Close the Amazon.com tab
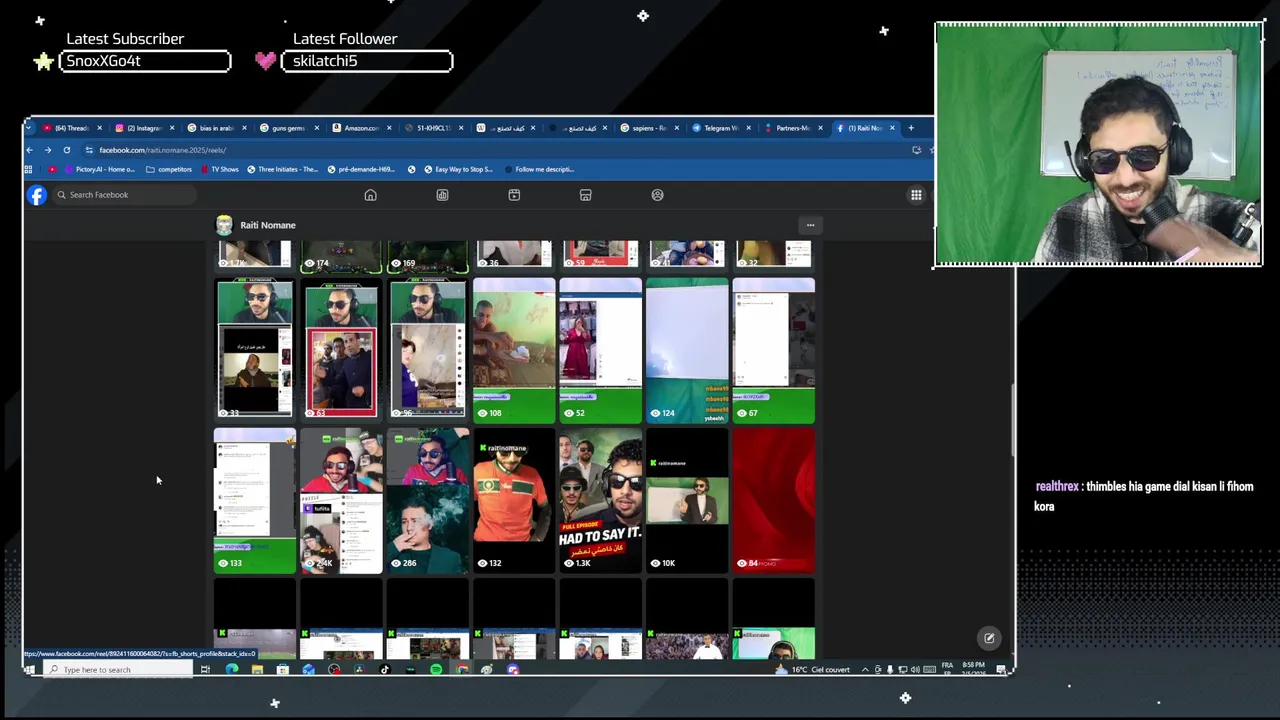The image size is (1280, 720). click(x=388, y=128)
